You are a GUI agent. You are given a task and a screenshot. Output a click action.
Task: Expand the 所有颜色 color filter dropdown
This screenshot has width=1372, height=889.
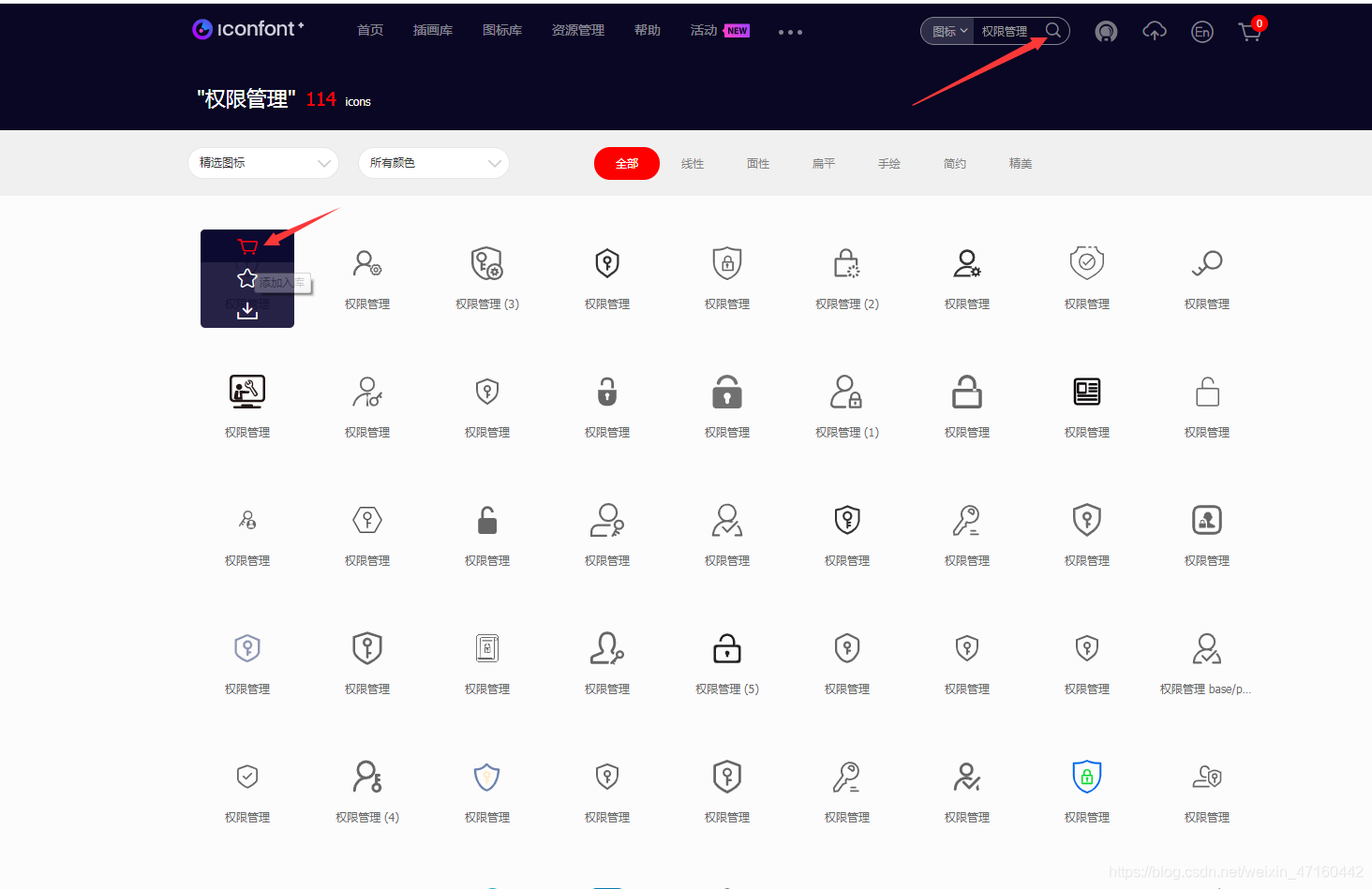point(434,163)
